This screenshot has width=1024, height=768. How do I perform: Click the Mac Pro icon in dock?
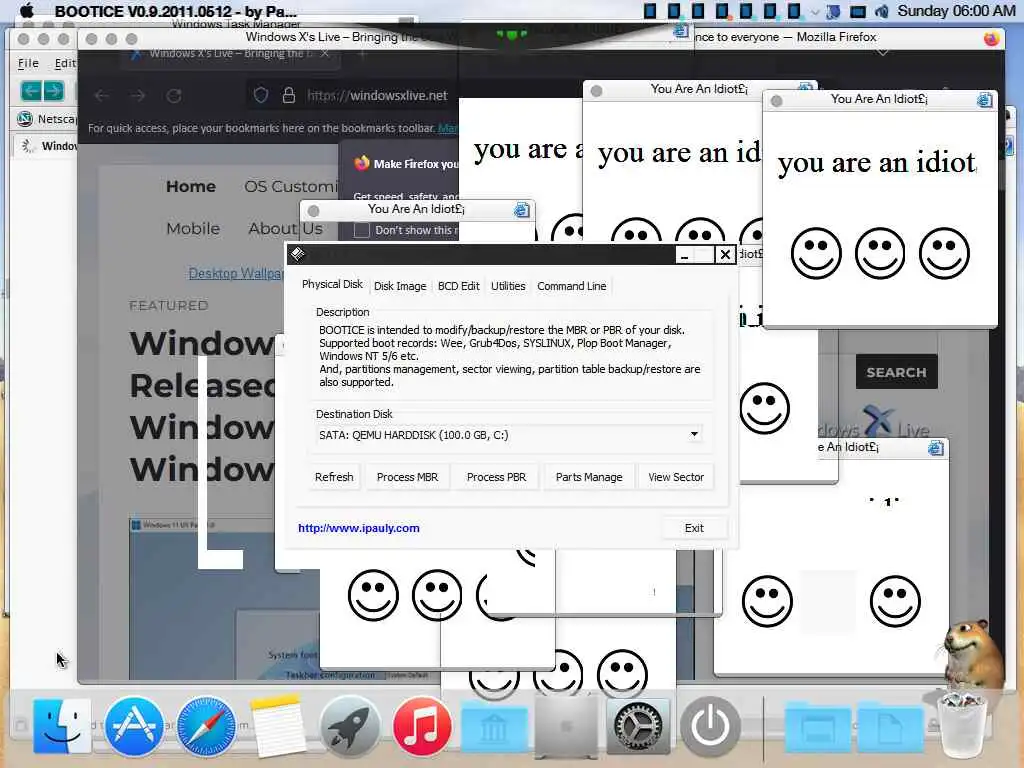click(x=566, y=726)
